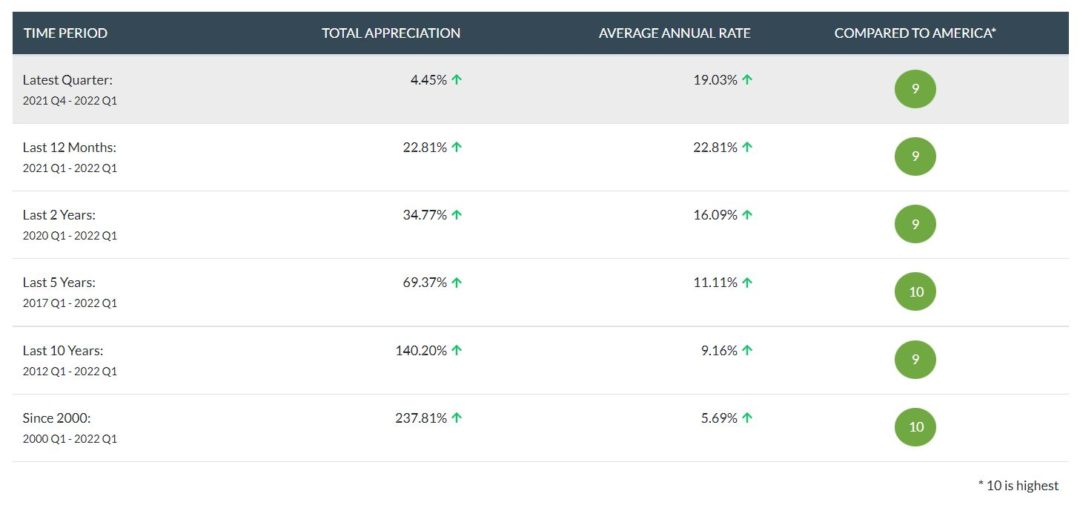Click the arrow icon beside 140.20%
This screenshot has height=508, width=1080.
(456, 351)
